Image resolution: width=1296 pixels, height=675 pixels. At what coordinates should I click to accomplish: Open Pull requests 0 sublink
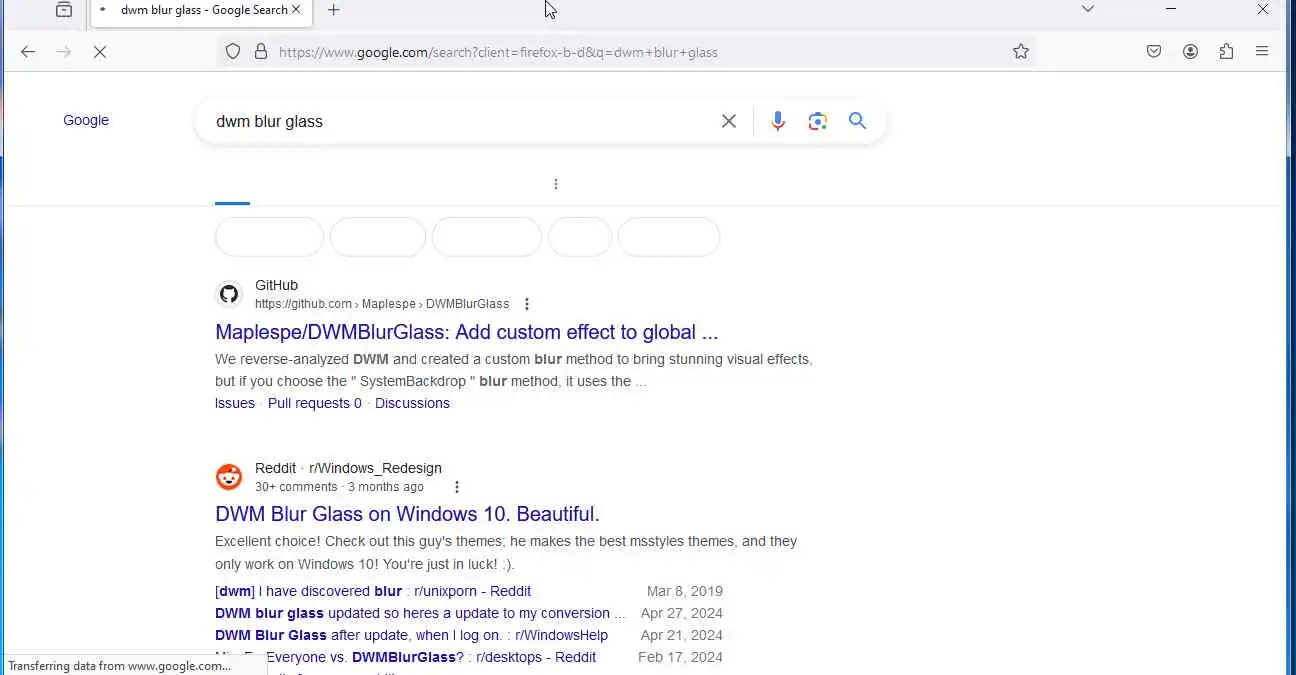pyautogui.click(x=315, y=403)
